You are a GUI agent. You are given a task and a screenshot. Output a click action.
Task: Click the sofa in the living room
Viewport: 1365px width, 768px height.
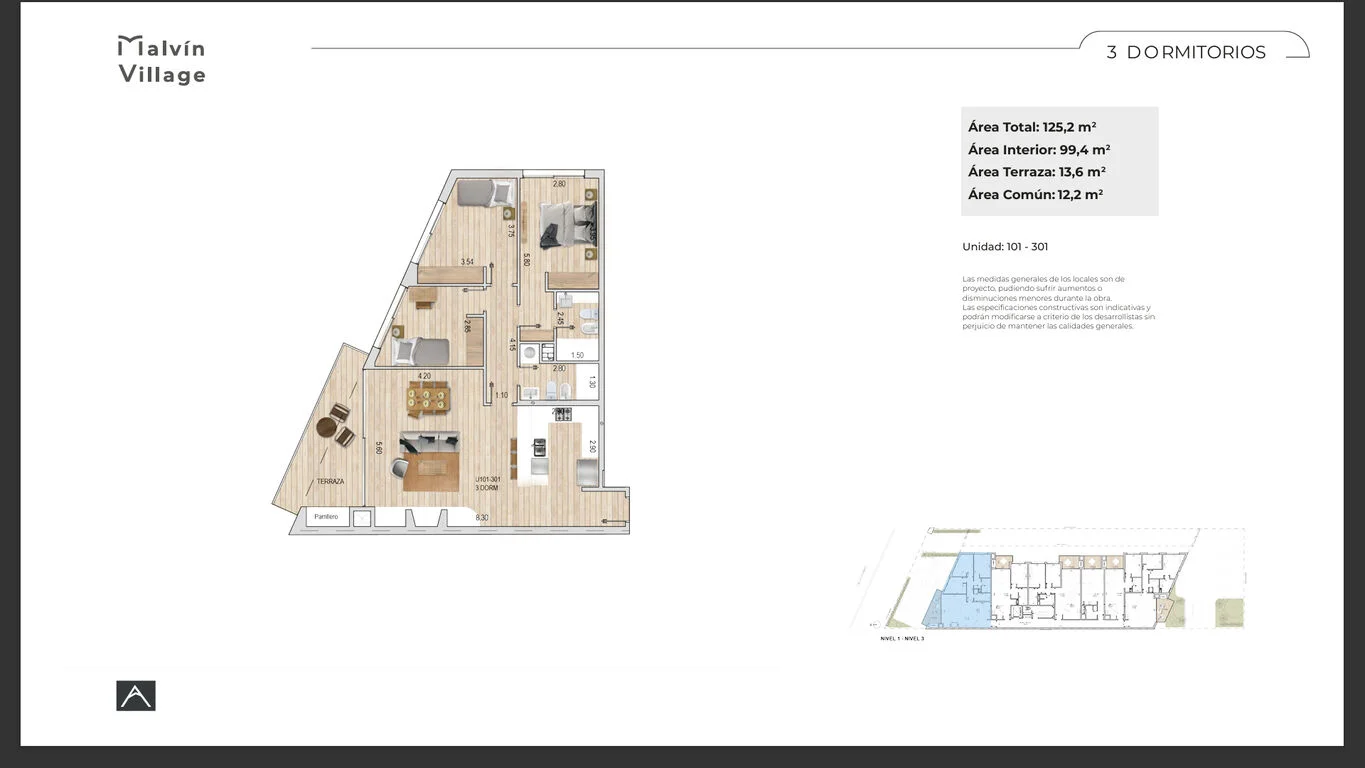(x=430, y=443)
